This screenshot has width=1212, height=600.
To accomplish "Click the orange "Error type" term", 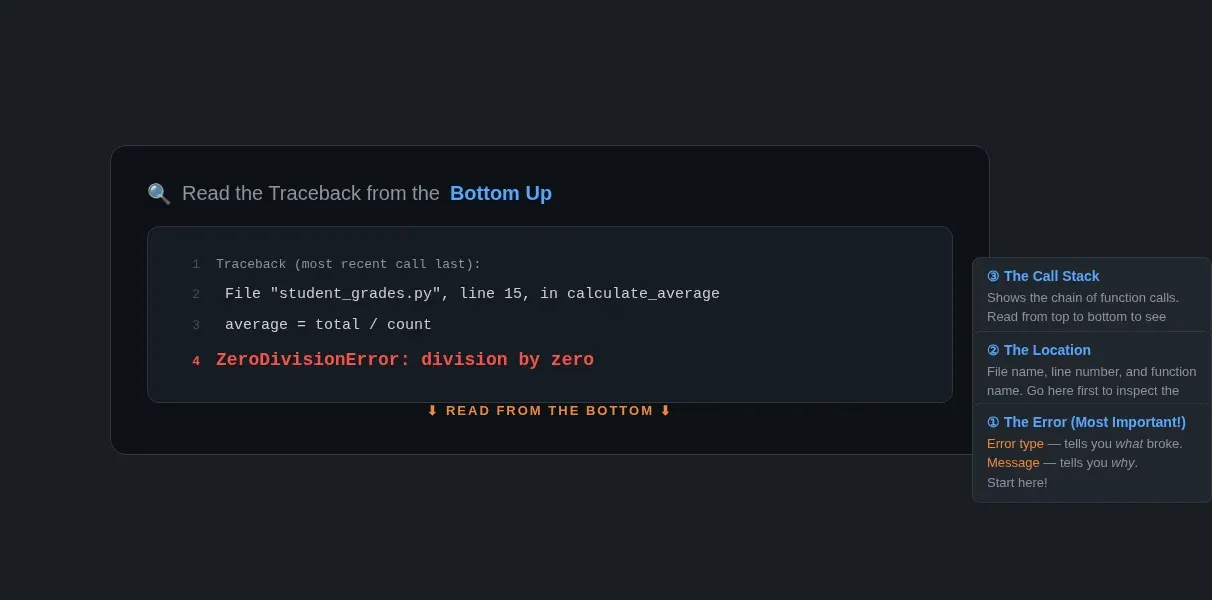I will (1015, 443).
